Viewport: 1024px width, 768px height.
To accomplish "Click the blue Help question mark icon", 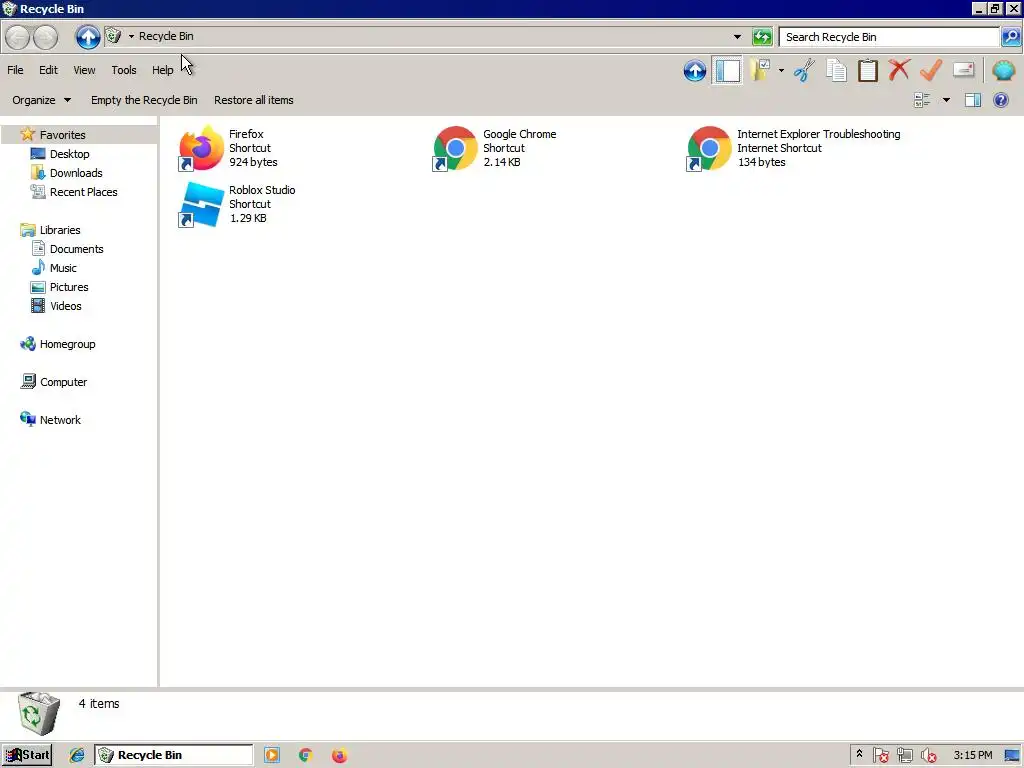I will 1000,100.
